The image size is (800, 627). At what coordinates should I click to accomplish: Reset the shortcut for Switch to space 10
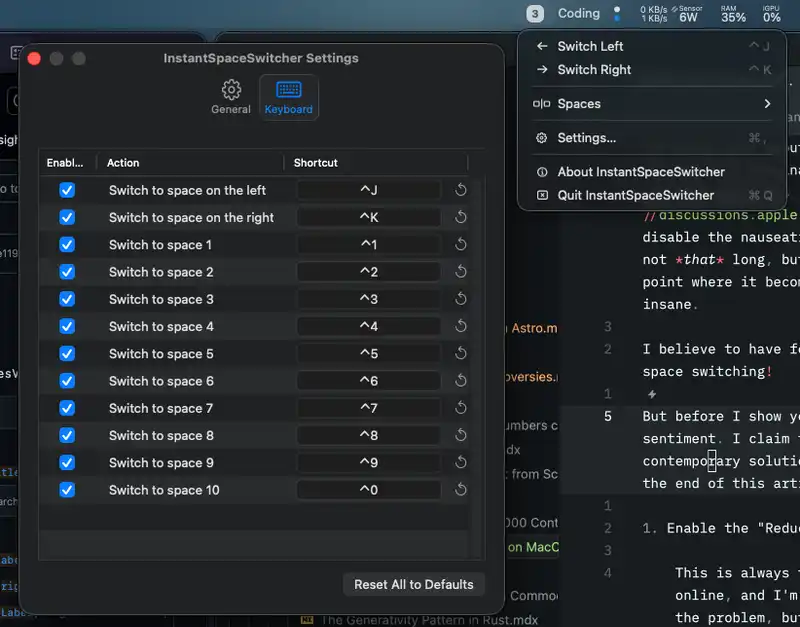(x=461, y=490)
